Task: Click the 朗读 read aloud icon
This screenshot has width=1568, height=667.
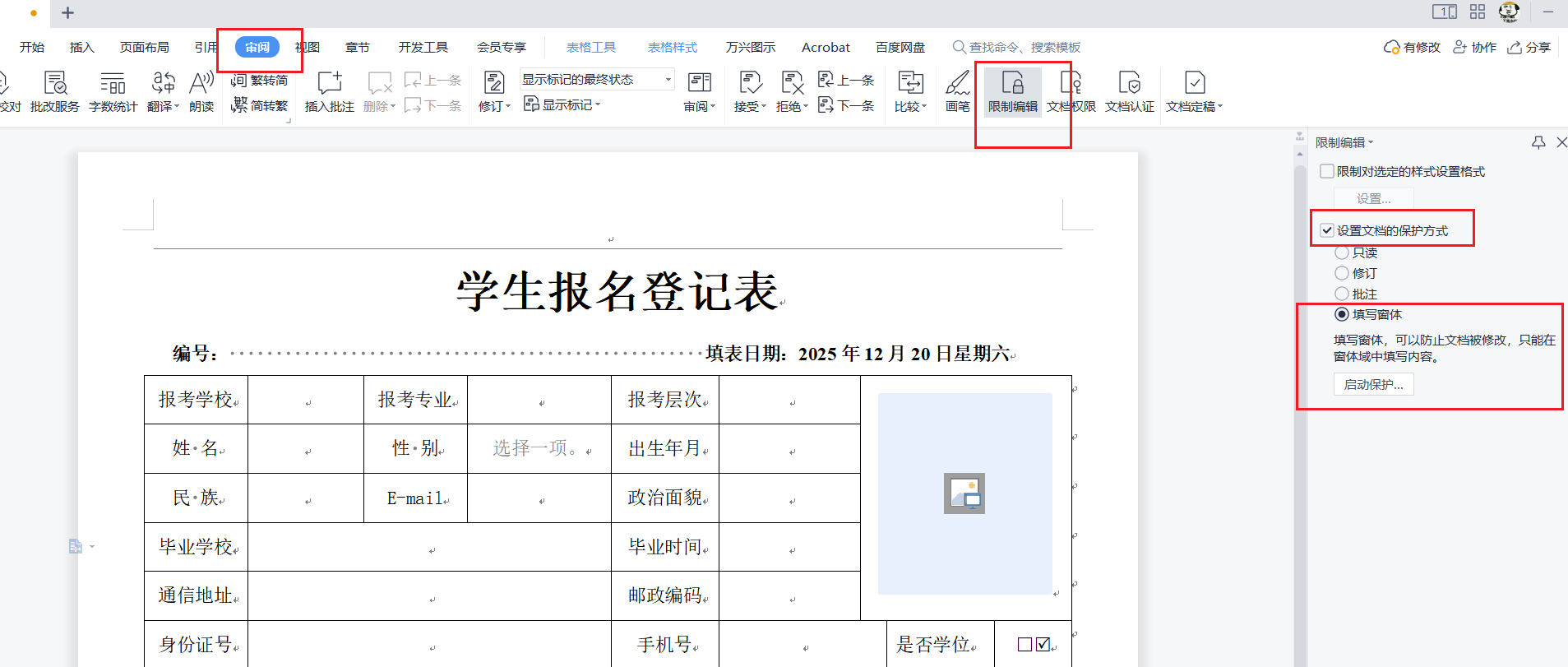Action: (x=201, y=91)
